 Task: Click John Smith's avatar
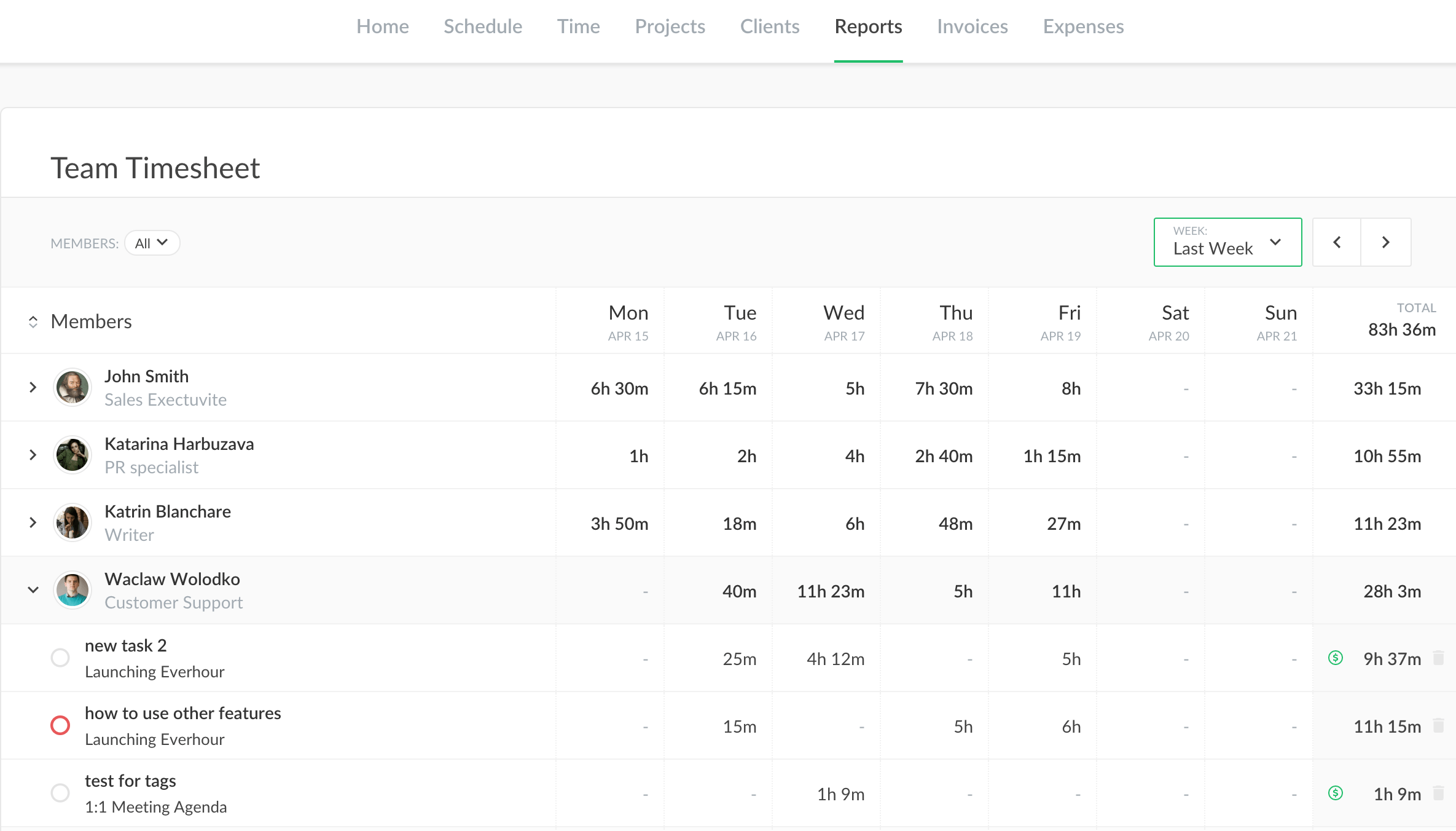tap(72, 387)
